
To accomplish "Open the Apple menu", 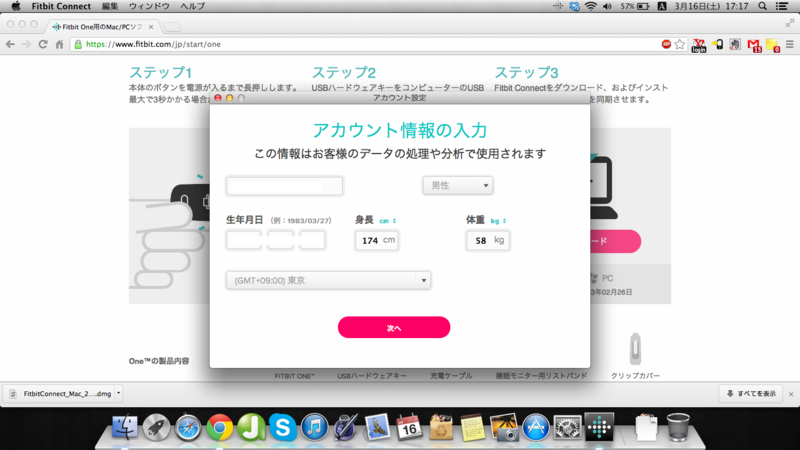I will 16,6.
